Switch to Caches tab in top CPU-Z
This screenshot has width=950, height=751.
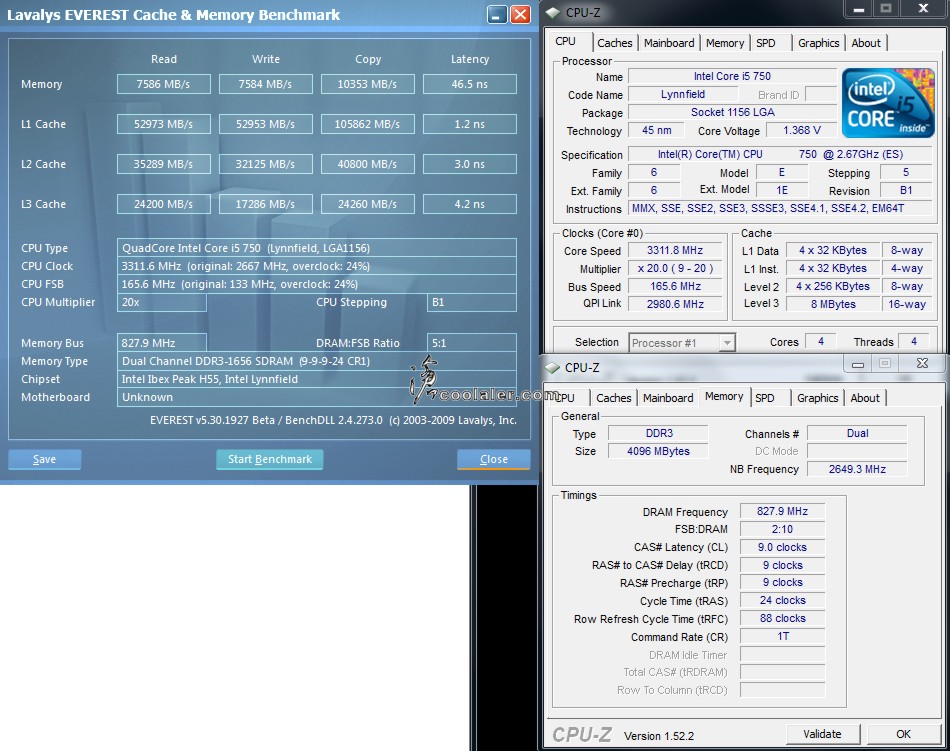click(614, 43)
